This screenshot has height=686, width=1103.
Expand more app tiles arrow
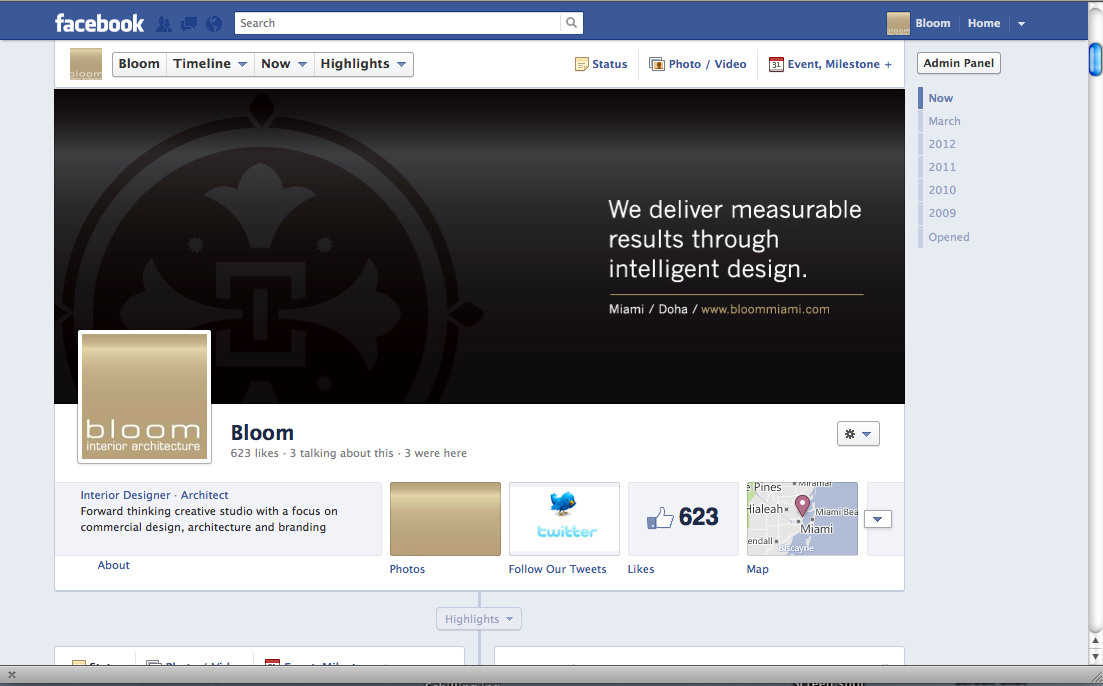tap(877, 519)
